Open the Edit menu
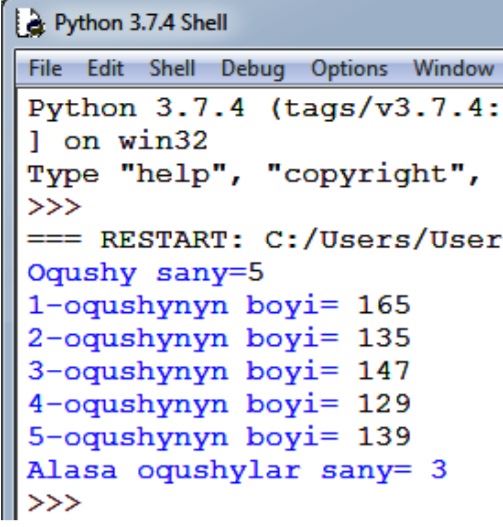The height and width of the screenshot is (527, 503). [x=106, y=68]
